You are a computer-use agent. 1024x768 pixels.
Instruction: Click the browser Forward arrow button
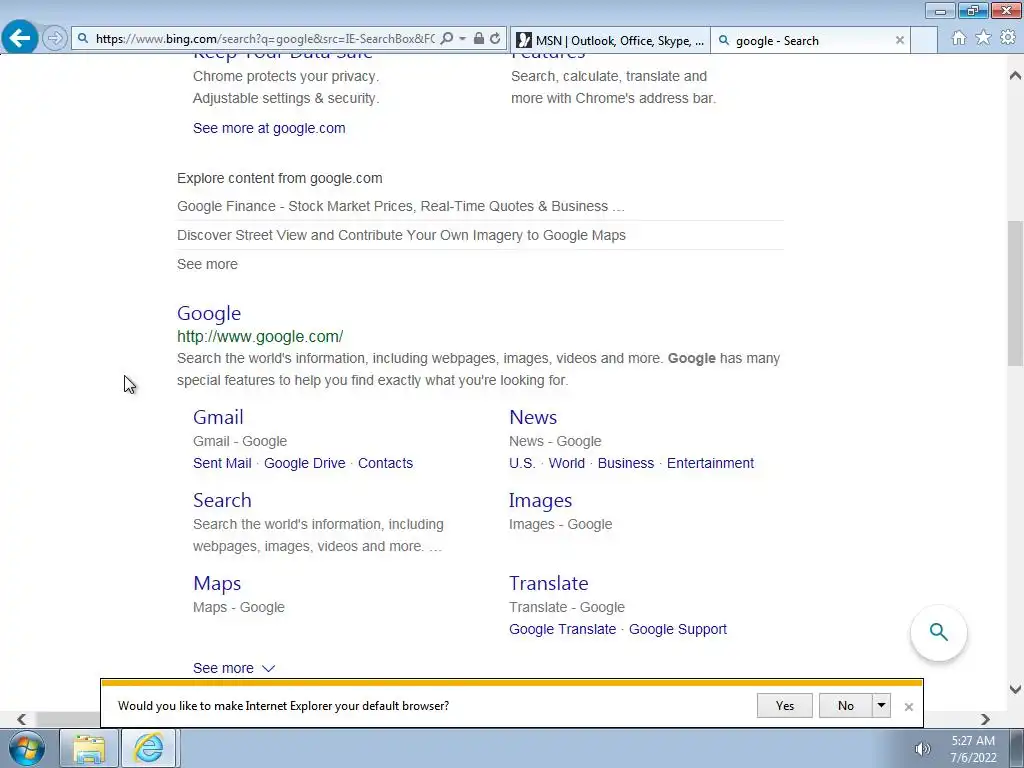pyautogui.click(x=55, y=39)
